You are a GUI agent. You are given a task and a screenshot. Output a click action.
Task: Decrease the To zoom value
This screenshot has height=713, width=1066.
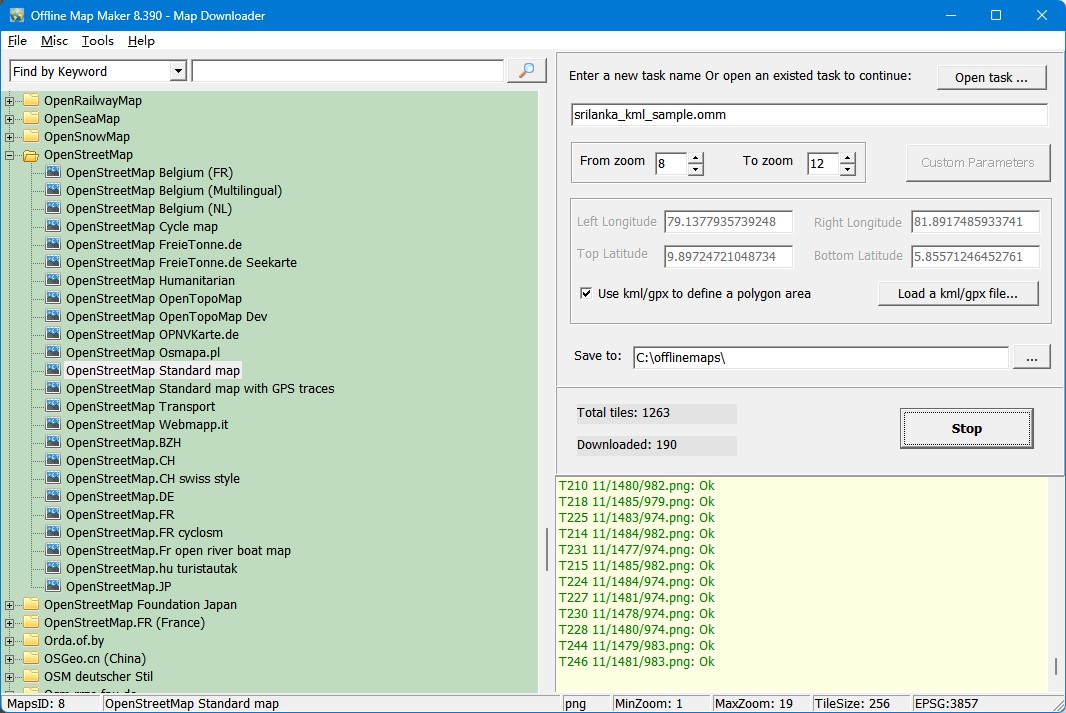(847, 169)
